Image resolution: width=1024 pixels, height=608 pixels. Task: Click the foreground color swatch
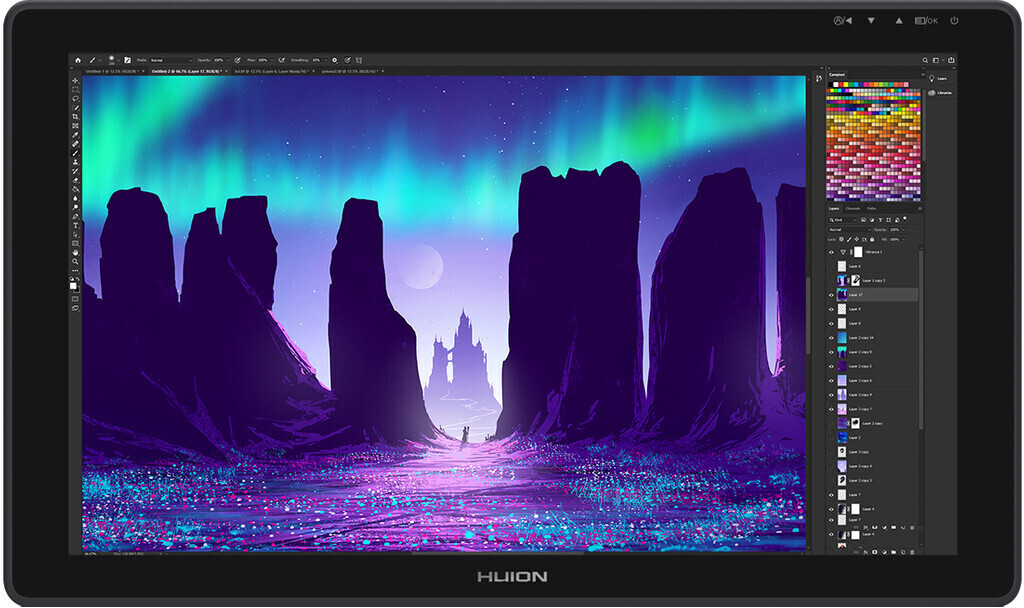73,285
